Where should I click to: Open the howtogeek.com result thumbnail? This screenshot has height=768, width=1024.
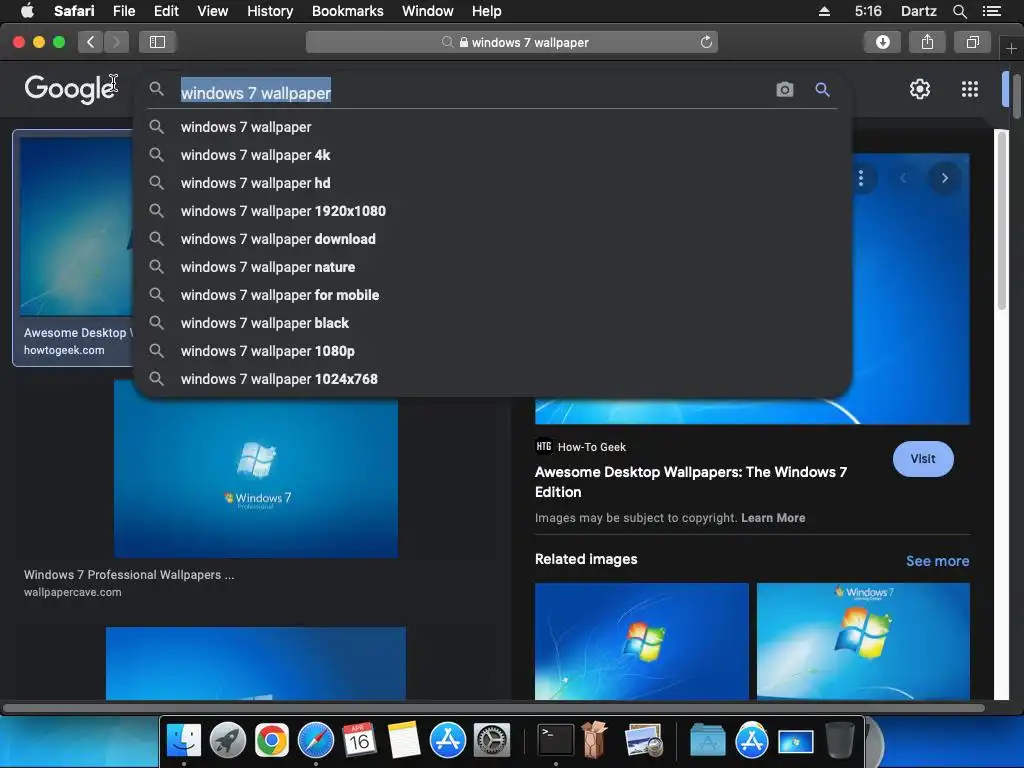pos(76,227)
